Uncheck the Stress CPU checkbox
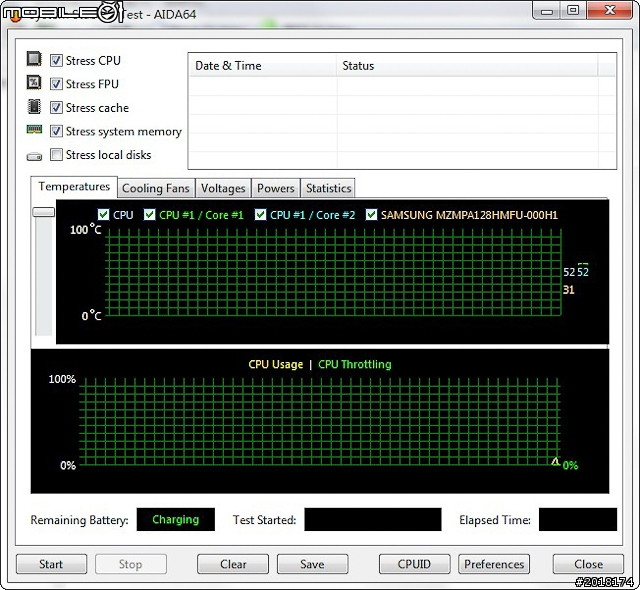Viewport: 640px width, 590px height. 56,61
